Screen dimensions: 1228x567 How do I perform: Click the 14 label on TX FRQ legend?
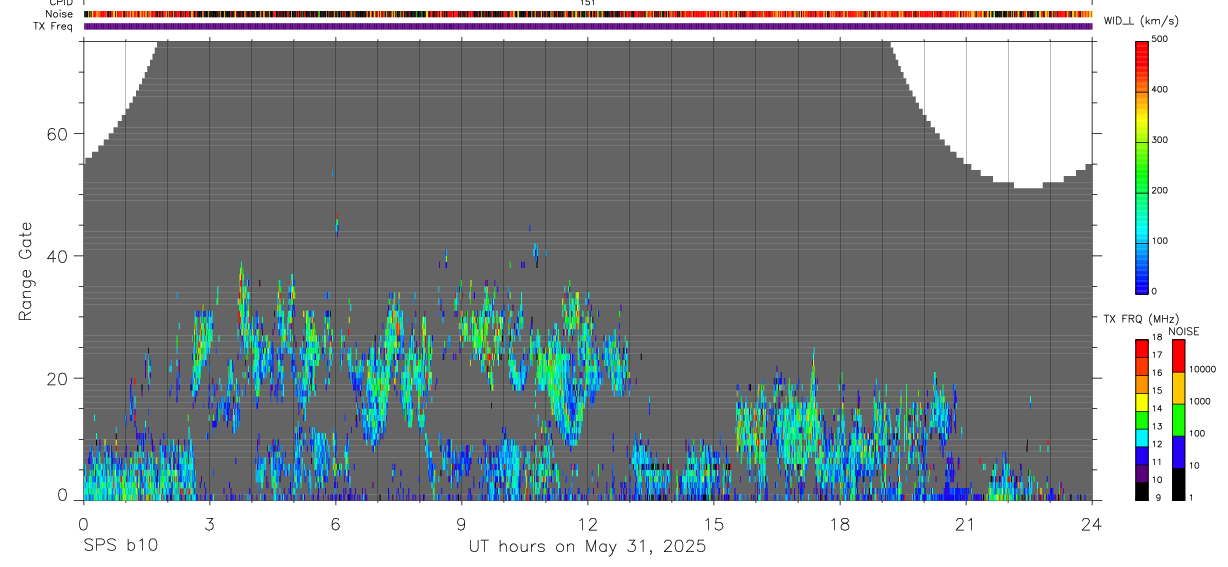[1158, 408]
